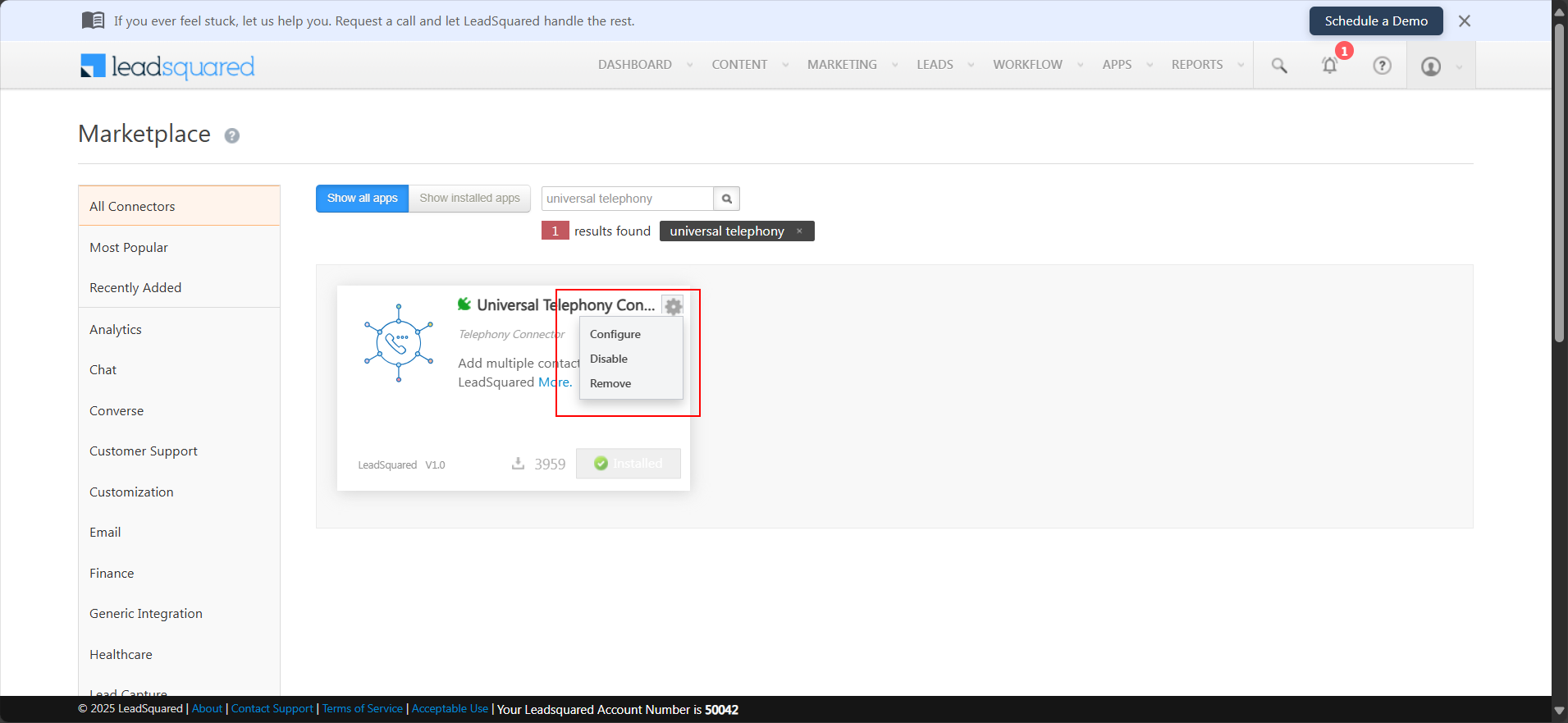
Task: Click the LeadSquared logo
Action: tap(167, 66)
